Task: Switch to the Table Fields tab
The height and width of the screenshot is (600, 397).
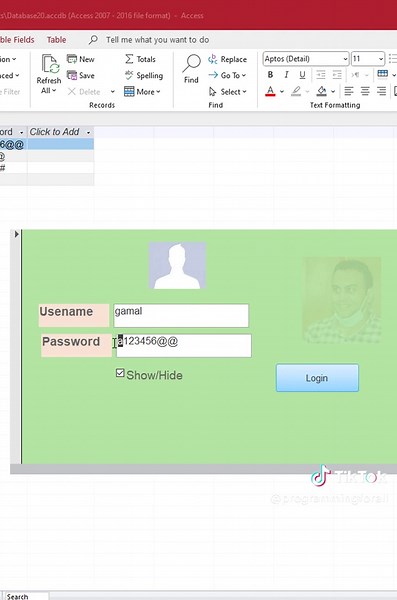Action: tap(17, 40)
